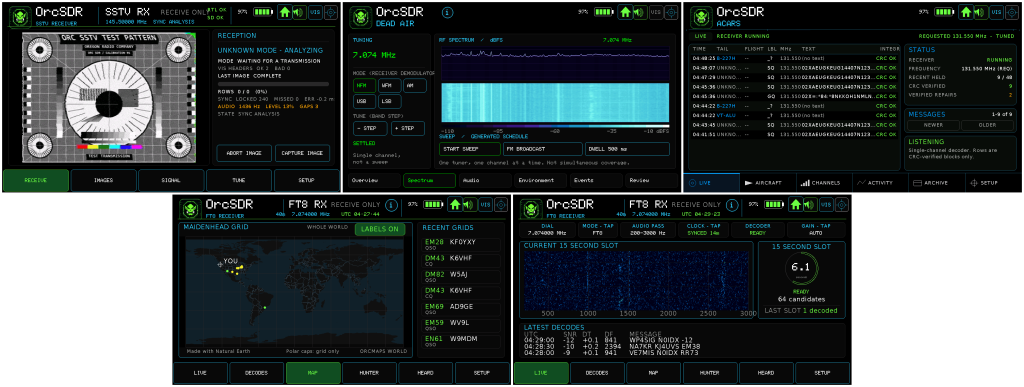Click CAPTURE IMAGE button
1024x387 pixels.
[x=302, y=153]
